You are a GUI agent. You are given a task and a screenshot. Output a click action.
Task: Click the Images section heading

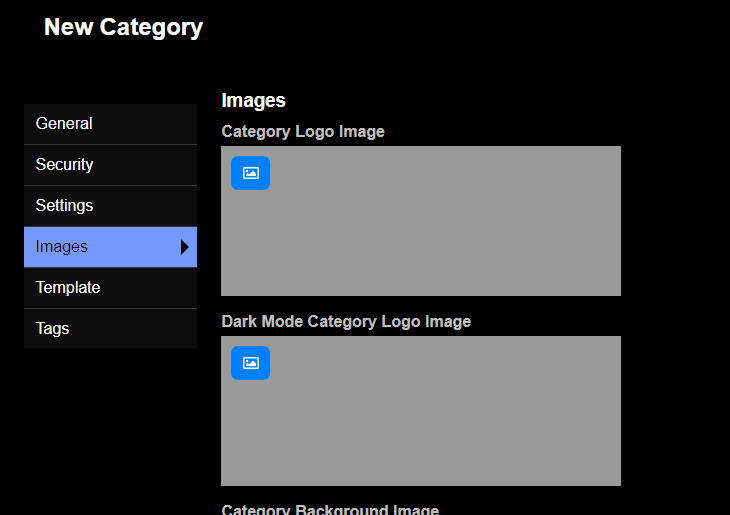click(x=253, y=101)
